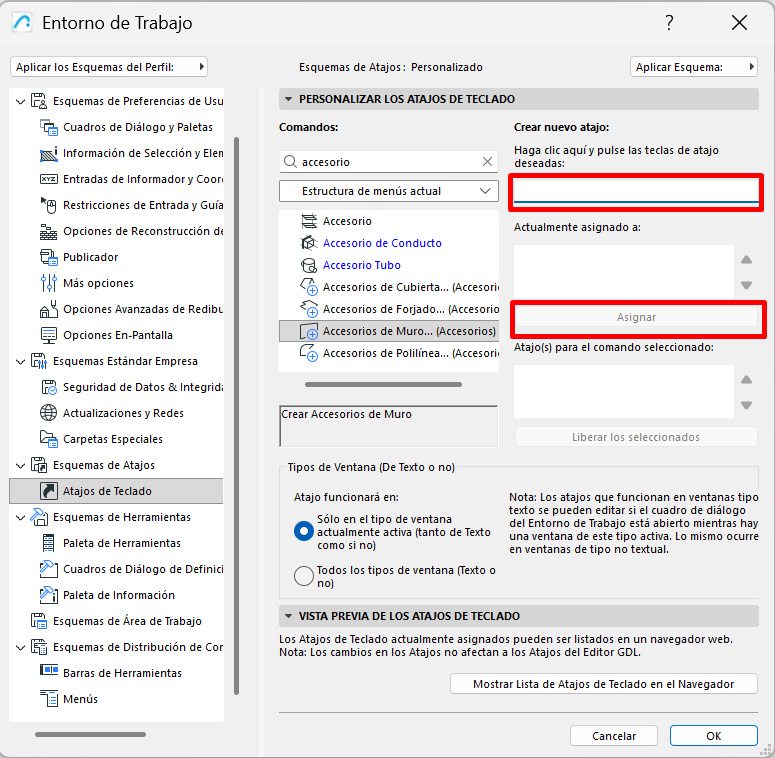Open the 'Estructura de menús actual' dropdown

388,191
